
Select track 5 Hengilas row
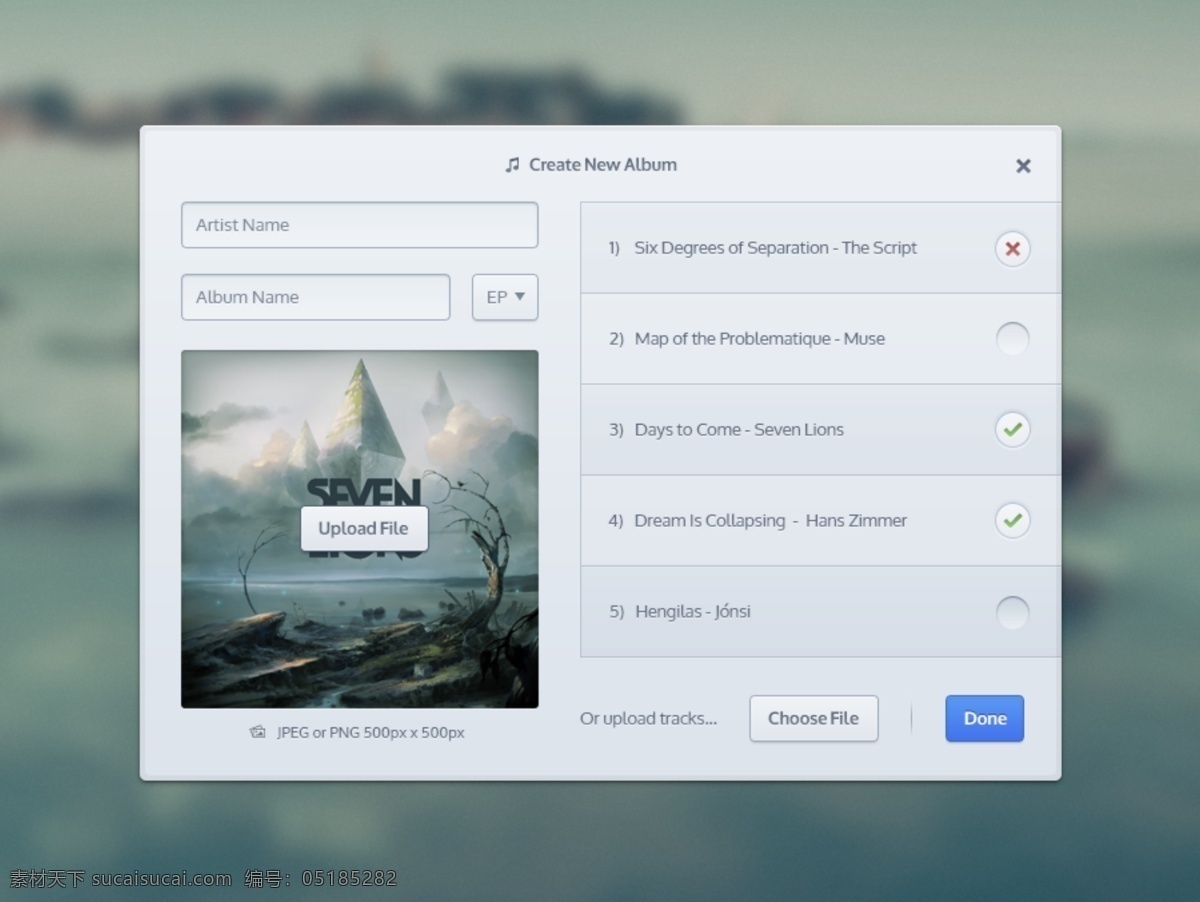point(820,612)
